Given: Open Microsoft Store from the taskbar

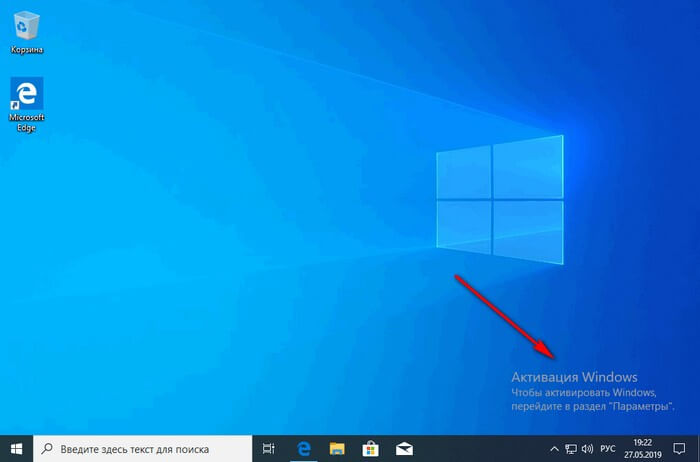Looking at the screenshot, I should point(371,449).
